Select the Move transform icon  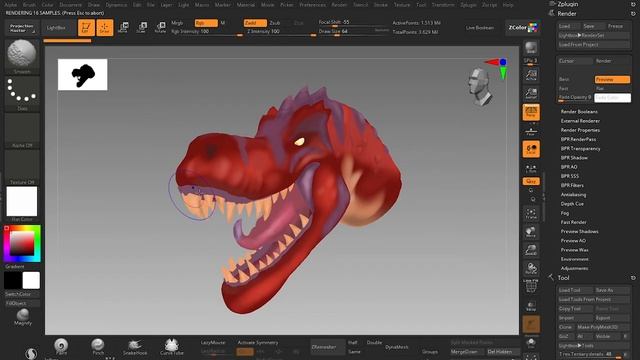[x=123, y=28]
